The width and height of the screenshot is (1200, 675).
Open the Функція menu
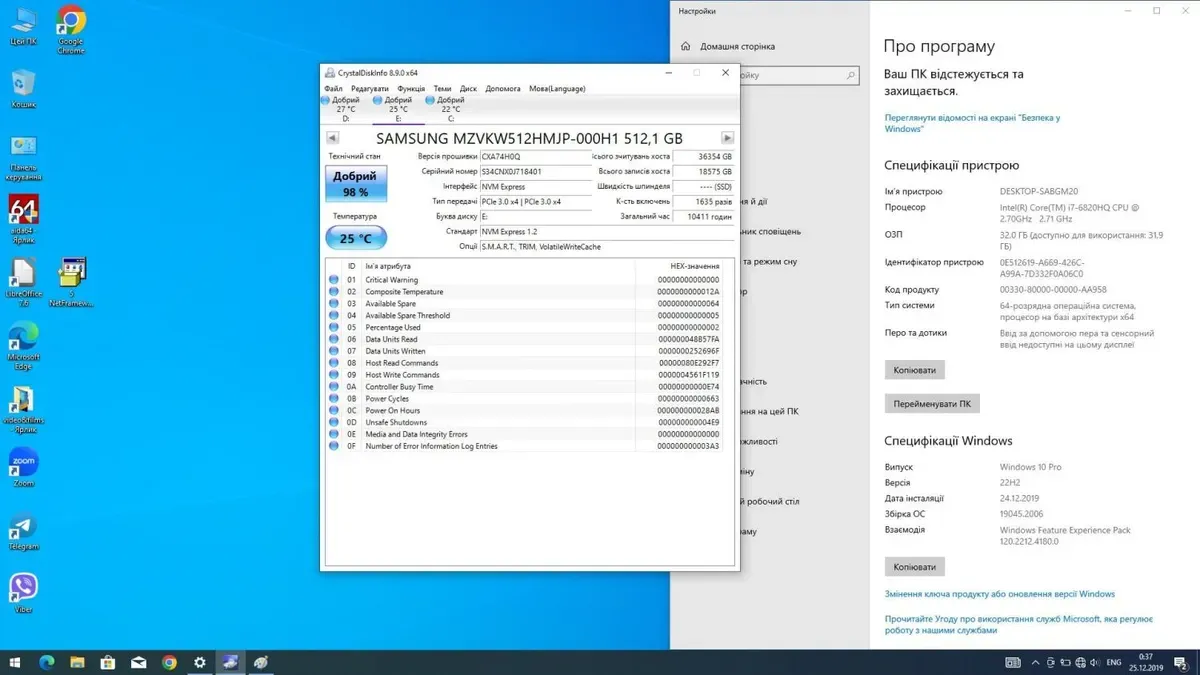pos(411,88)
